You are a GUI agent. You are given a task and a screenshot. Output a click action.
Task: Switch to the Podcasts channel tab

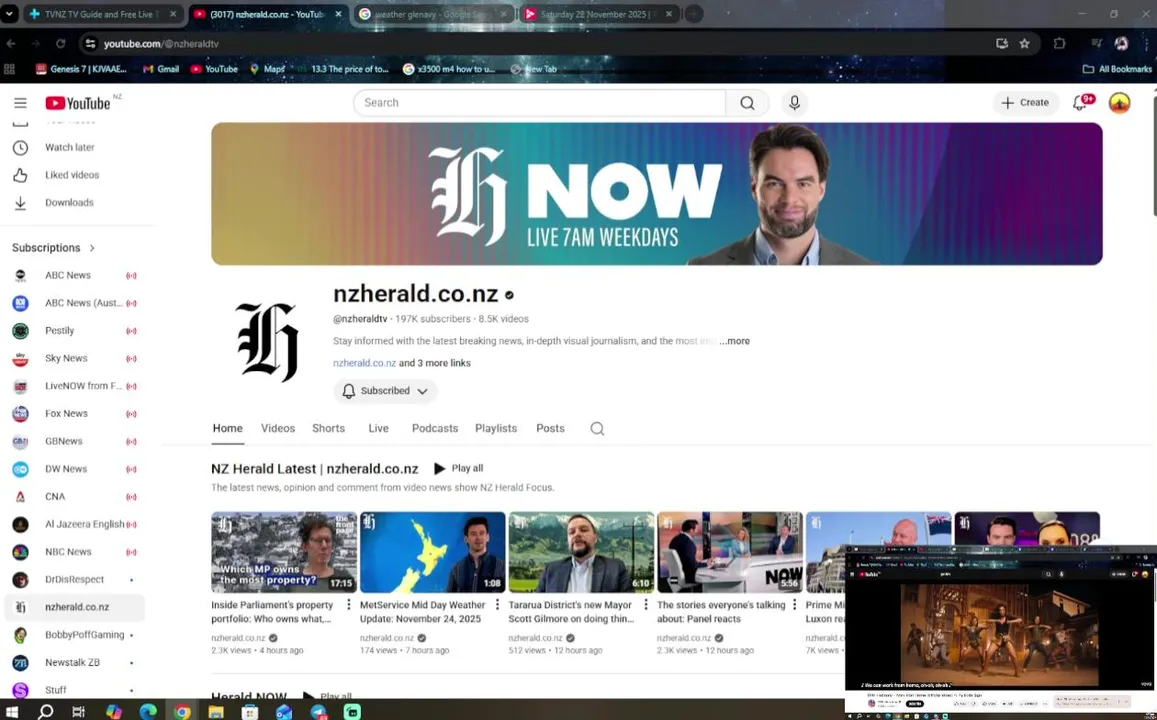pos(435,429)
